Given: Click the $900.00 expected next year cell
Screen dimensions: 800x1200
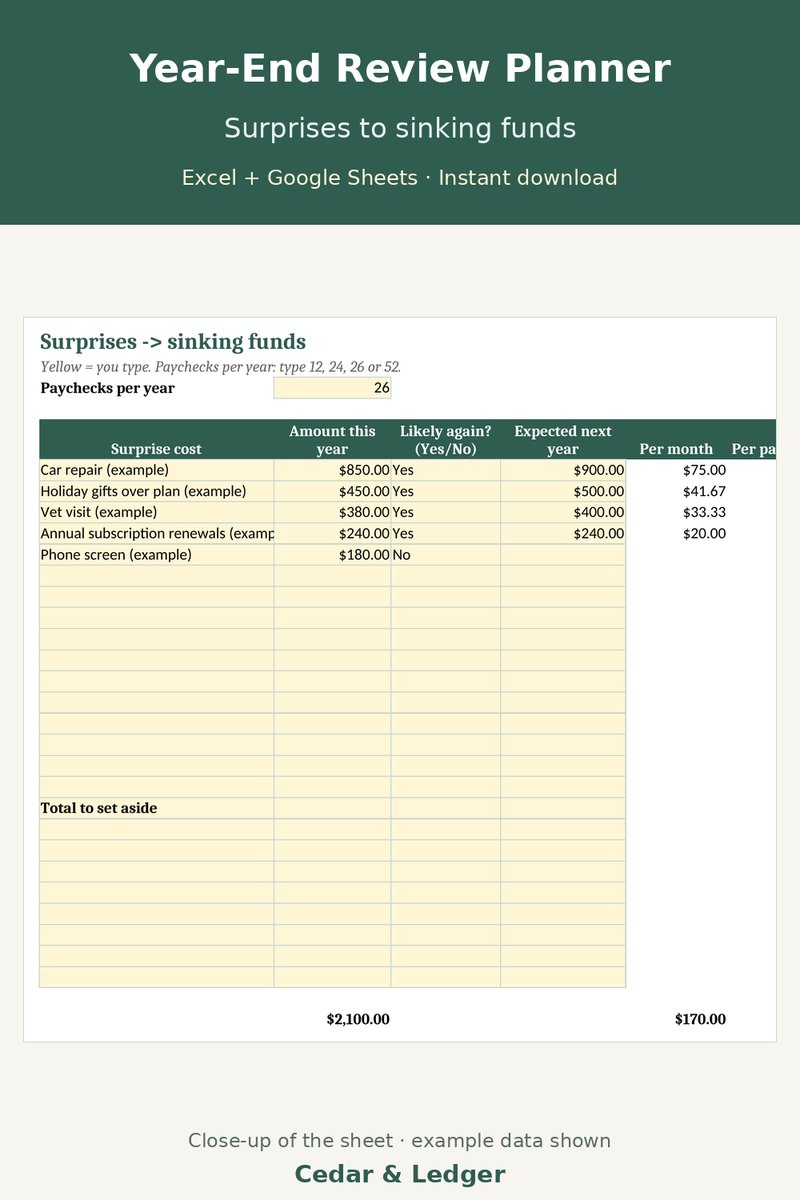Looking at the screenshot, I should pyautogui.click(x=563, y=470).
